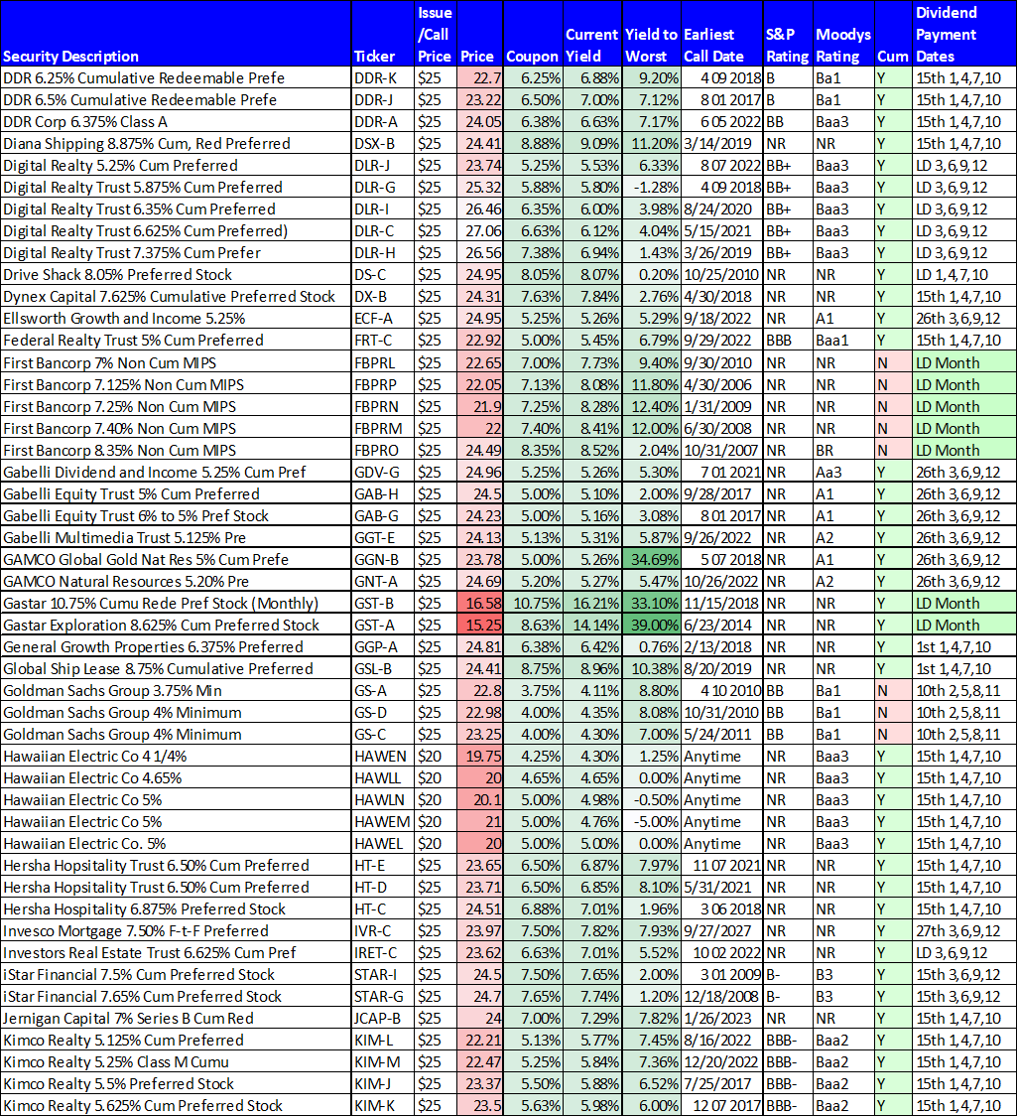
Task: Select call date cell 10/25/2010
Action: click(722, 274)
